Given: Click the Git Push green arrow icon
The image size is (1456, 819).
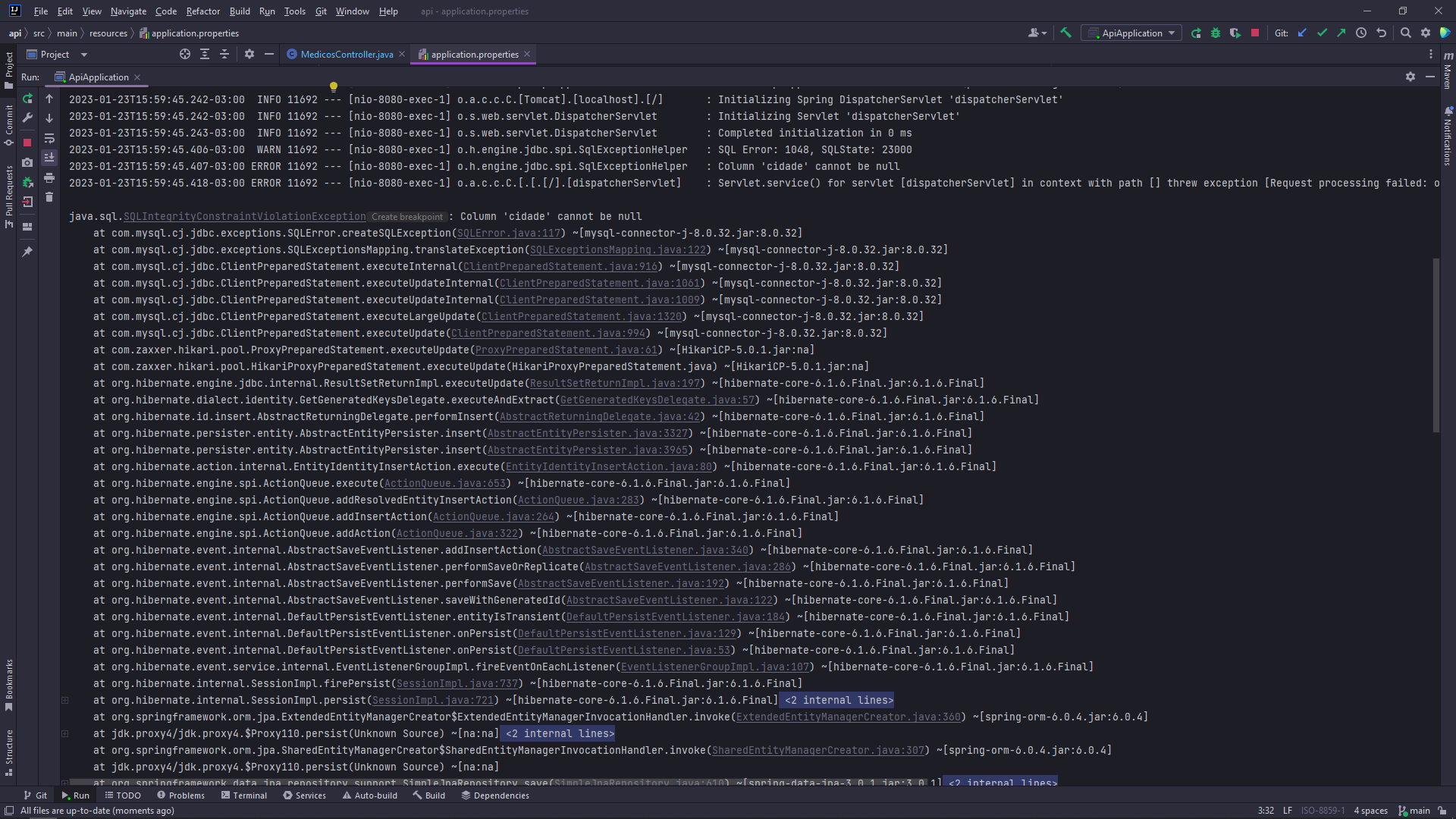Looking at the screenshot, I should [1341, 33].
